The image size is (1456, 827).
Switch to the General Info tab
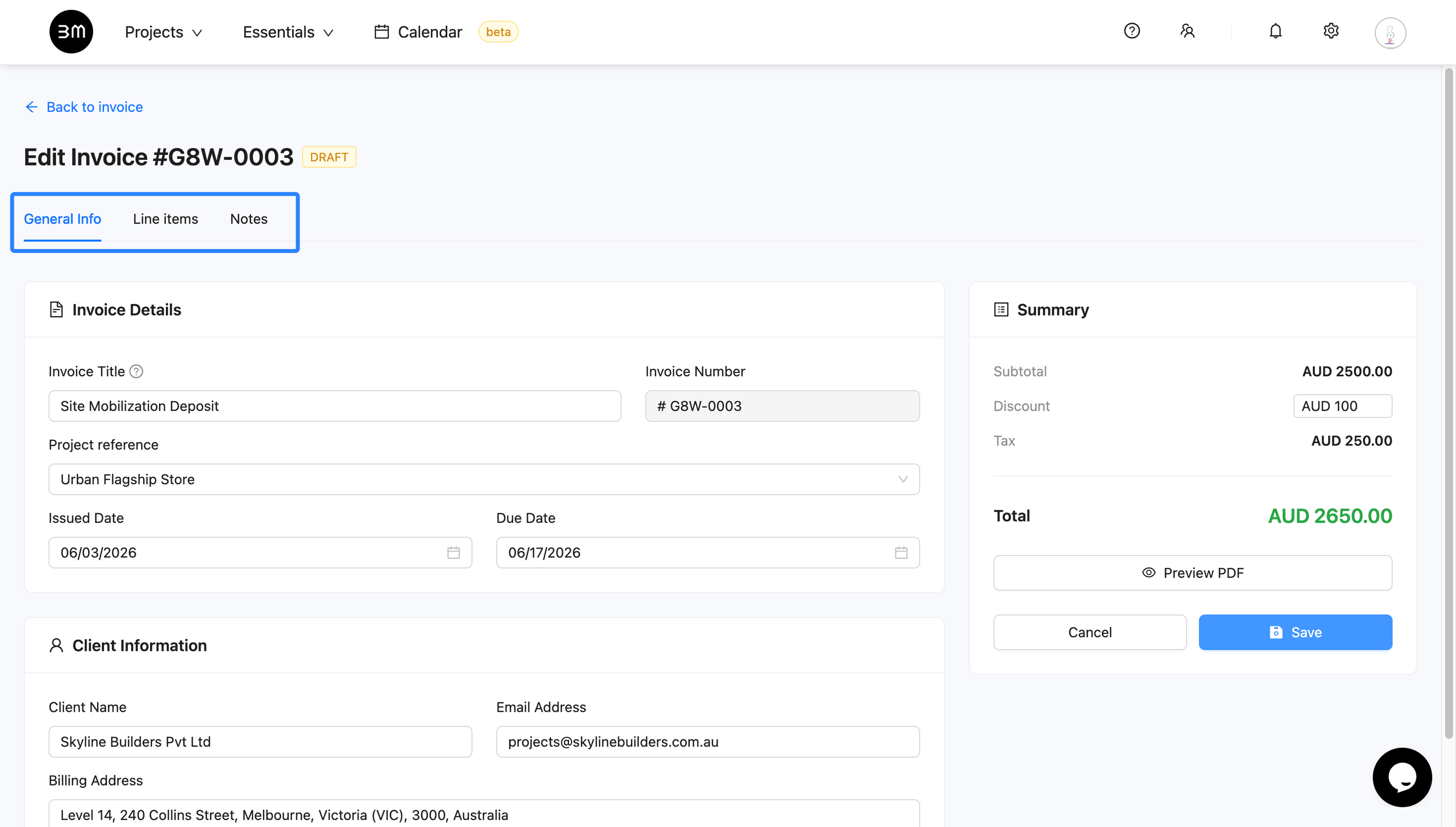(62, 219)
